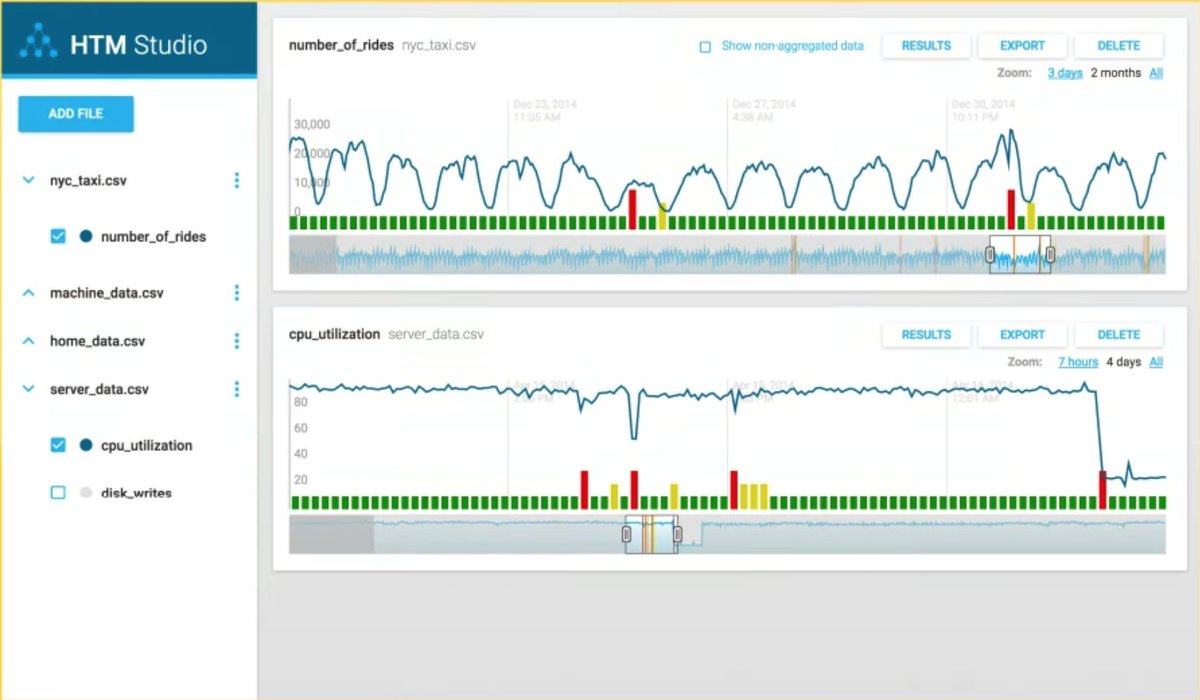Select the machine_data.csv file label

(x=106, y=293)
